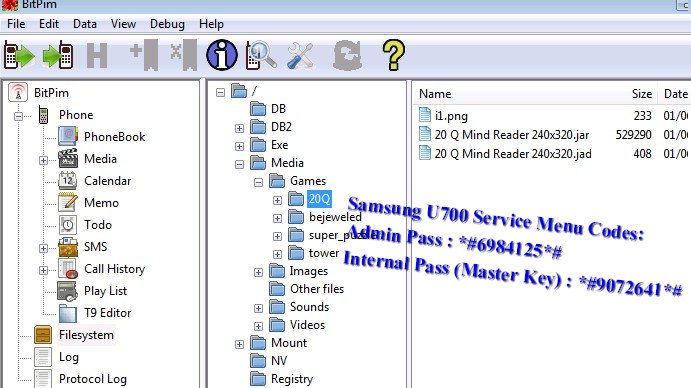Screen dimensions: 691x388
Task: Select the DB folder
Action: [279, 109]
